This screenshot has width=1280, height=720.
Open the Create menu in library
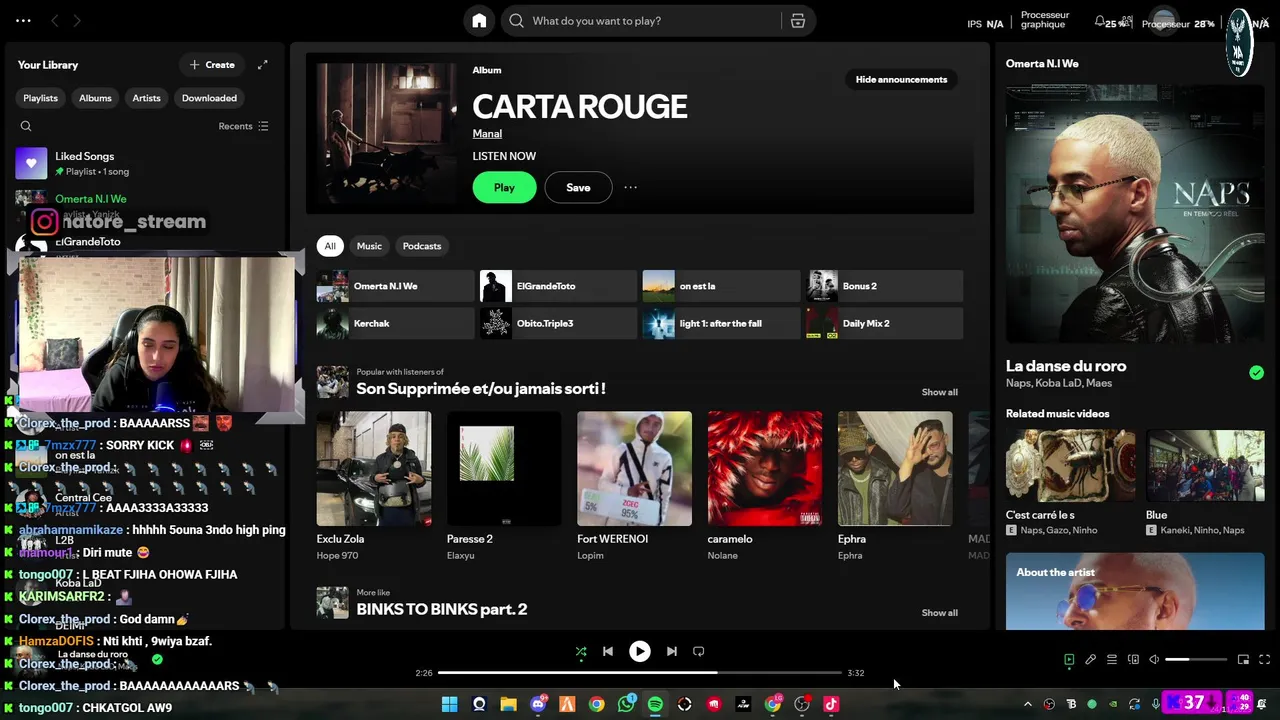click(x=212, y=65)
